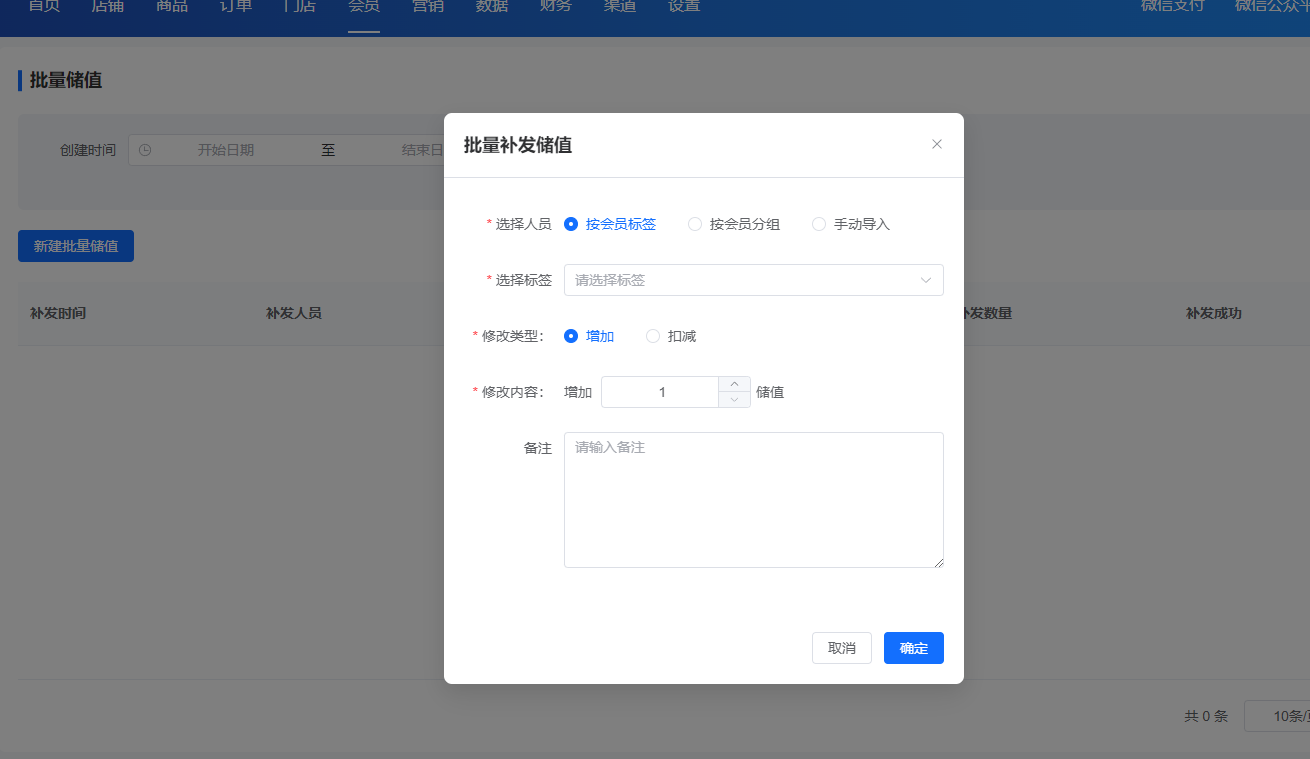Click the 新建批量储值 button
1310x759 pixels.
(76, 246)
